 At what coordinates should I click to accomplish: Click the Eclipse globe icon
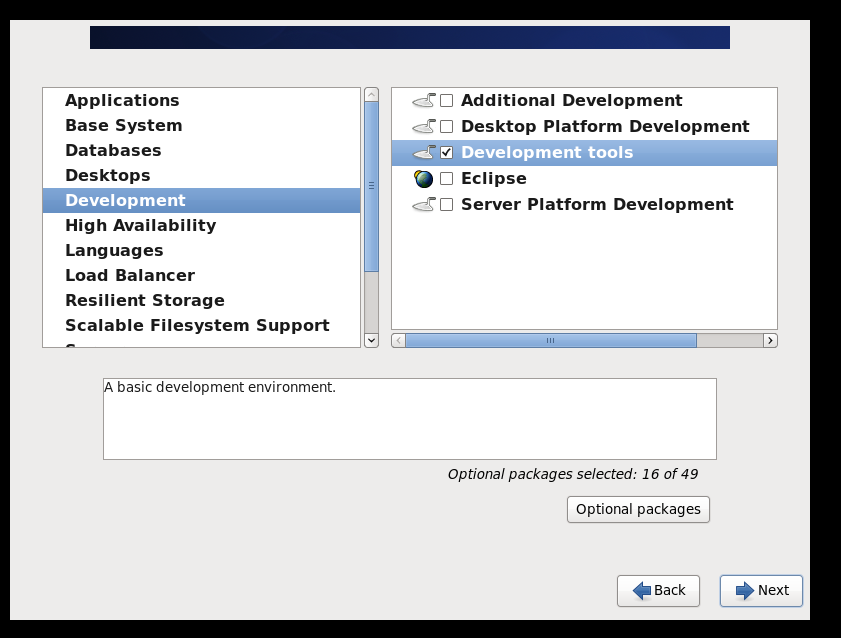pos(424,178)
